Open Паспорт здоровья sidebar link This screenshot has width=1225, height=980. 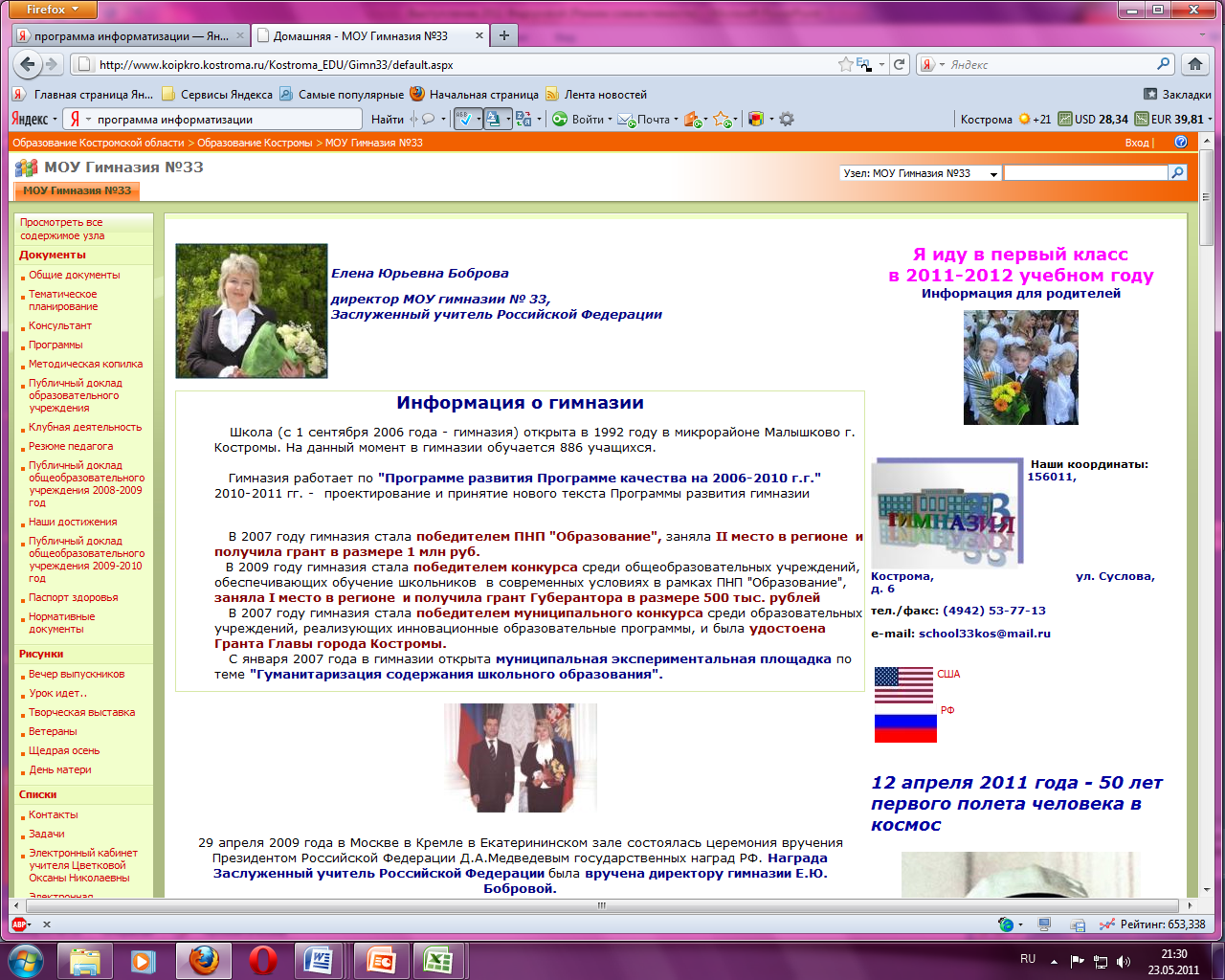point(74,597)
